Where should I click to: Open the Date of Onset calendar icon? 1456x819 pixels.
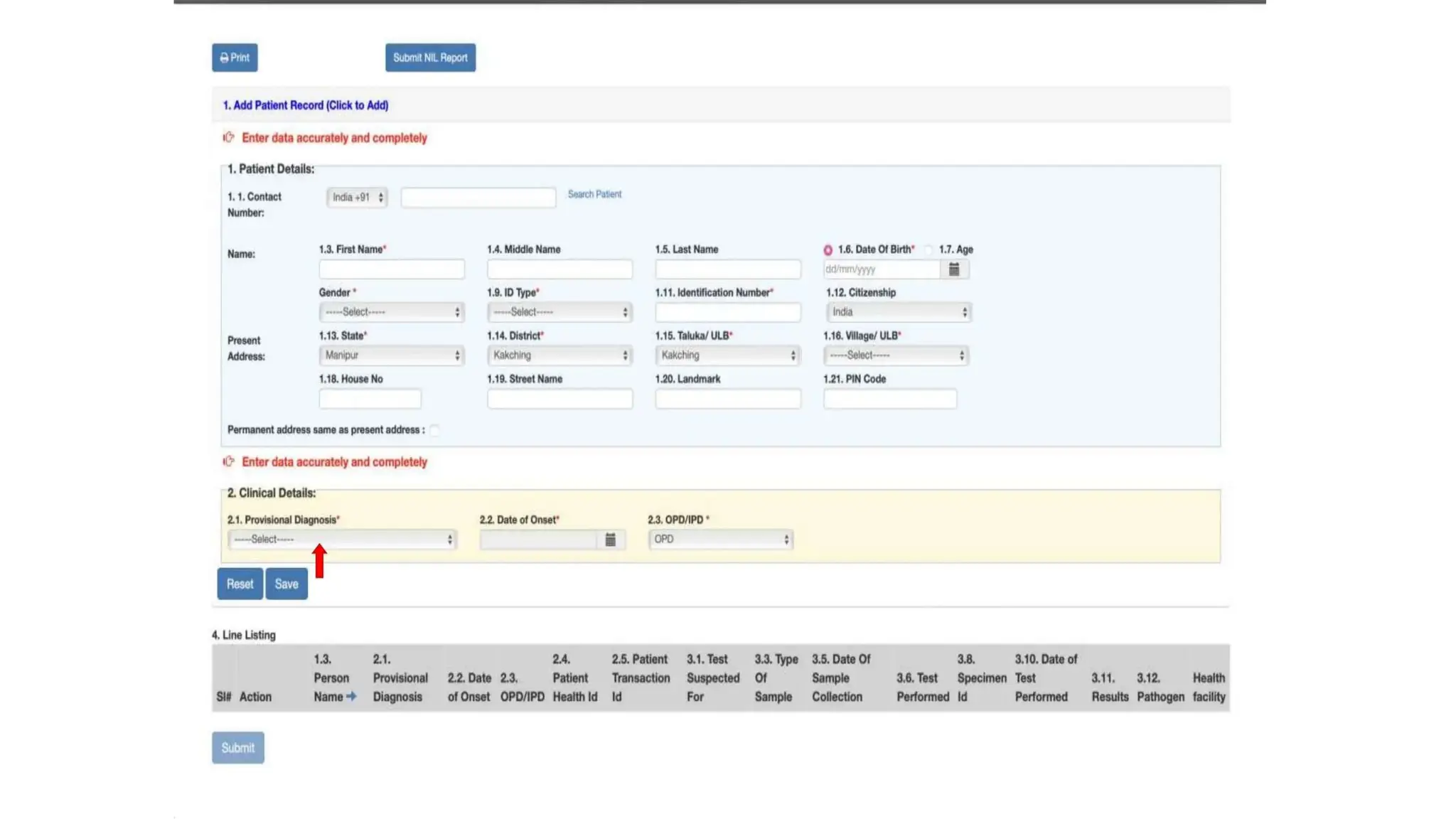(x=610, y=540)
